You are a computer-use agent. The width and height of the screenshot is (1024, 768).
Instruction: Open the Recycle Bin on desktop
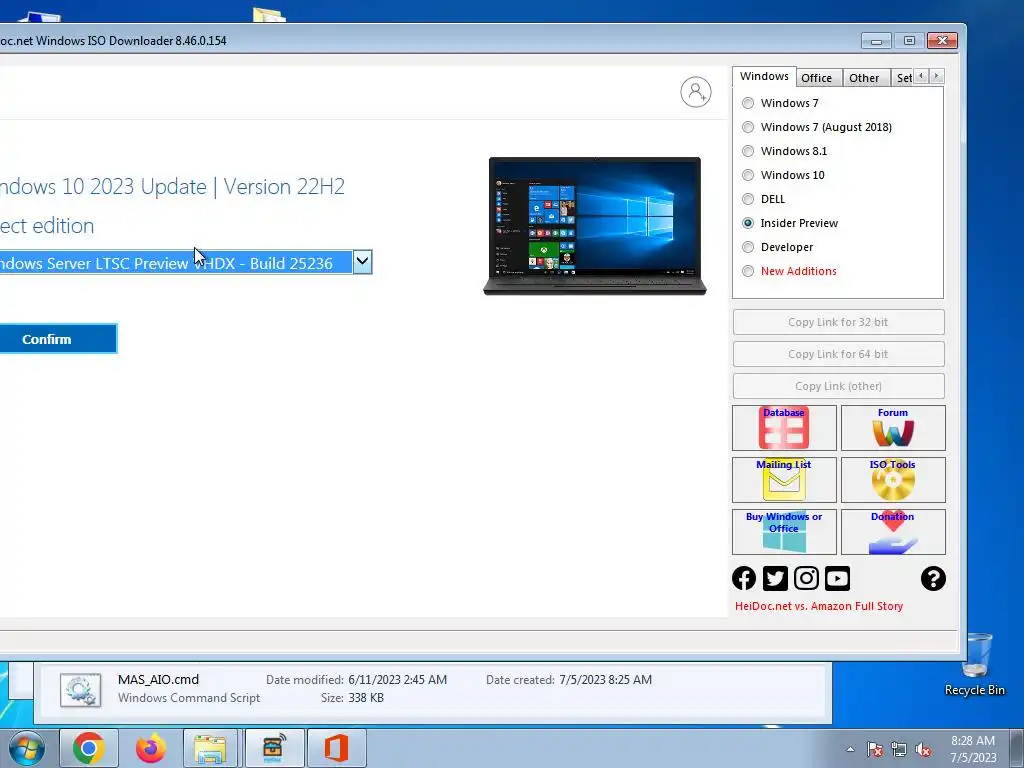pos(975,664)
